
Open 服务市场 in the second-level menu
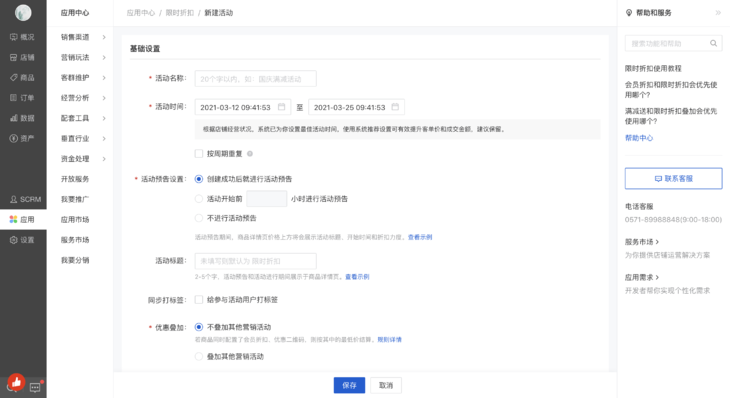[75, 240]
